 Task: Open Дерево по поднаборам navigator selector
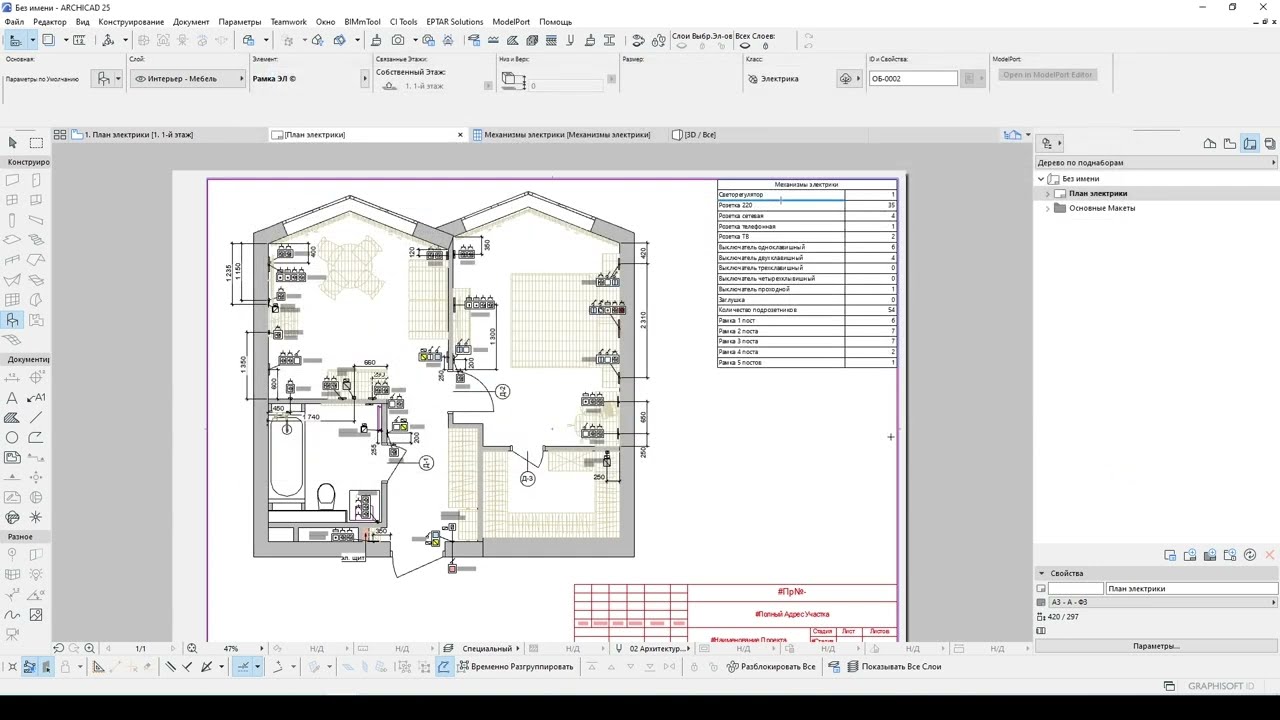pos(1156,162)
